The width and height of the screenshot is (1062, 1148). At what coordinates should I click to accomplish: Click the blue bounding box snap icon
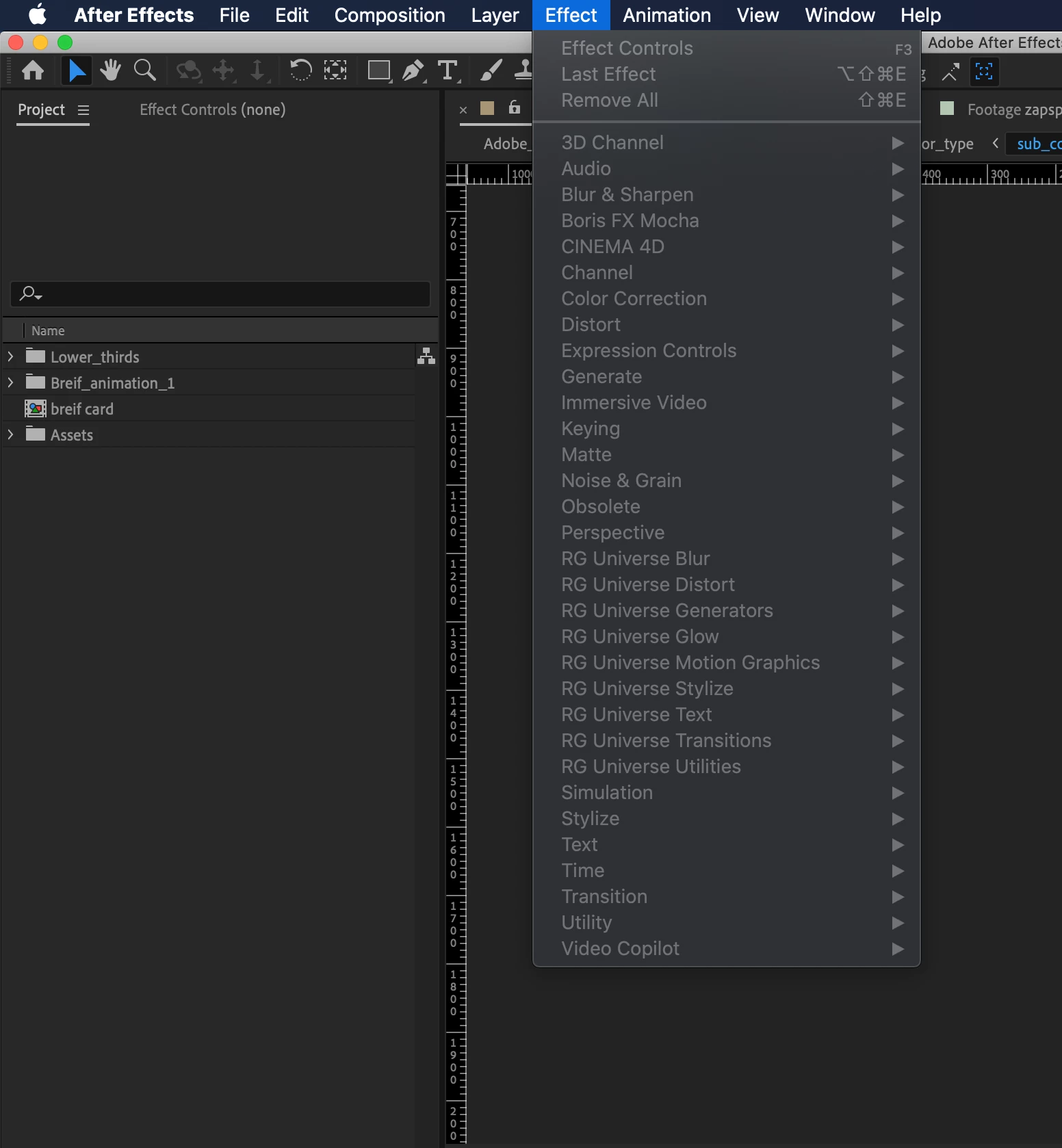[x=984, y=71]
